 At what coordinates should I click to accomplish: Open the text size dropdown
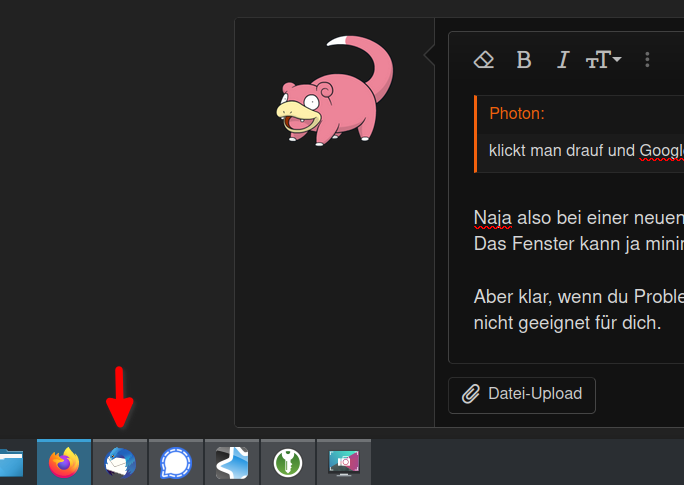pos(603,60)
